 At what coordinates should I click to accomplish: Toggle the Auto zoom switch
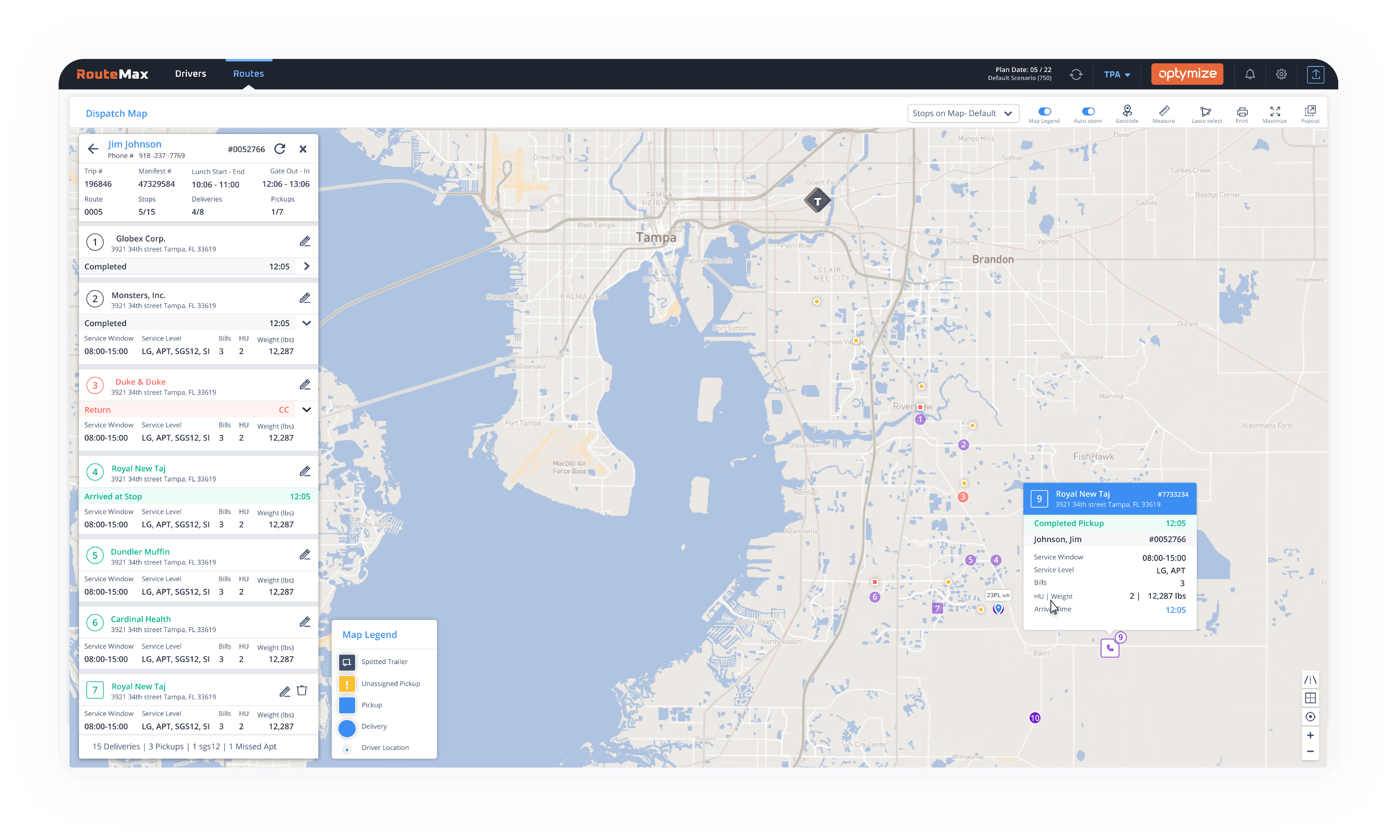[x=1087, y=112]
